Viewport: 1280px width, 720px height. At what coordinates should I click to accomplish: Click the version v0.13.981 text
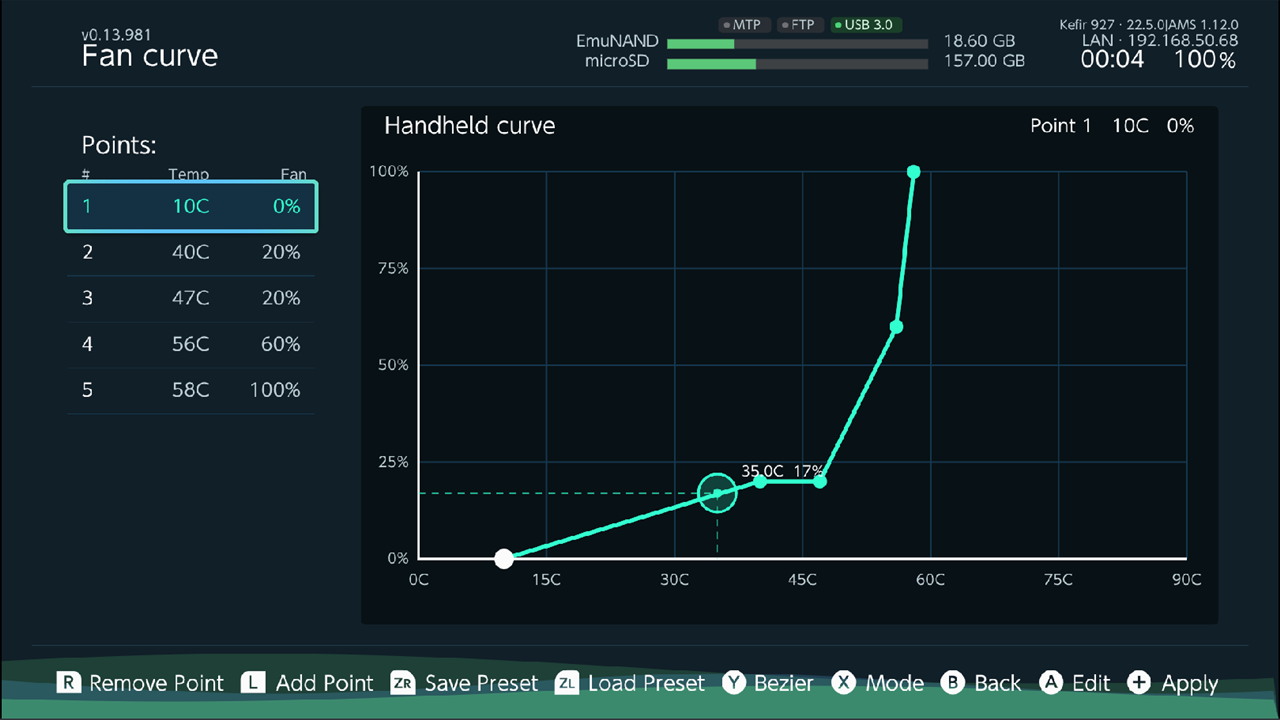[x=117, y=35]
